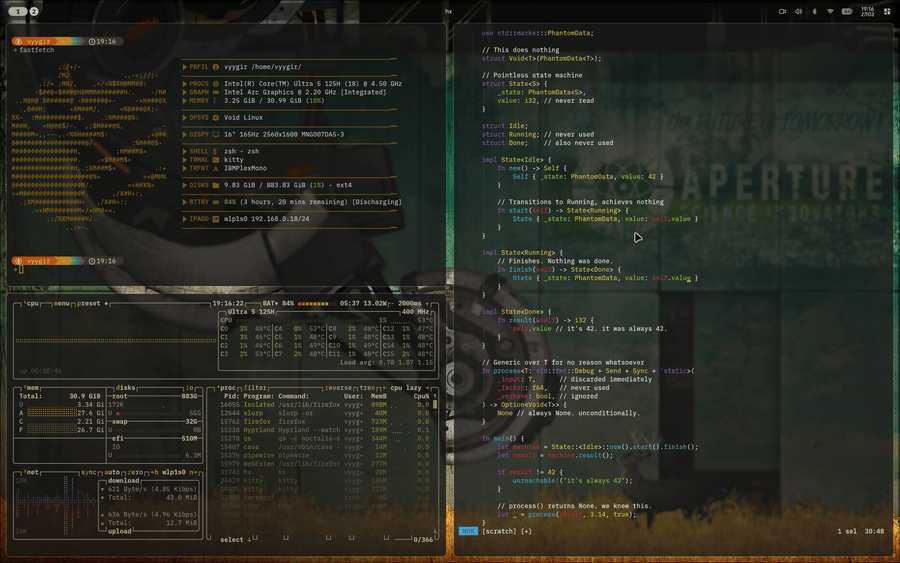The image size is (900, 563).
Task: Select the cava process row
Action: pos(325,447)
